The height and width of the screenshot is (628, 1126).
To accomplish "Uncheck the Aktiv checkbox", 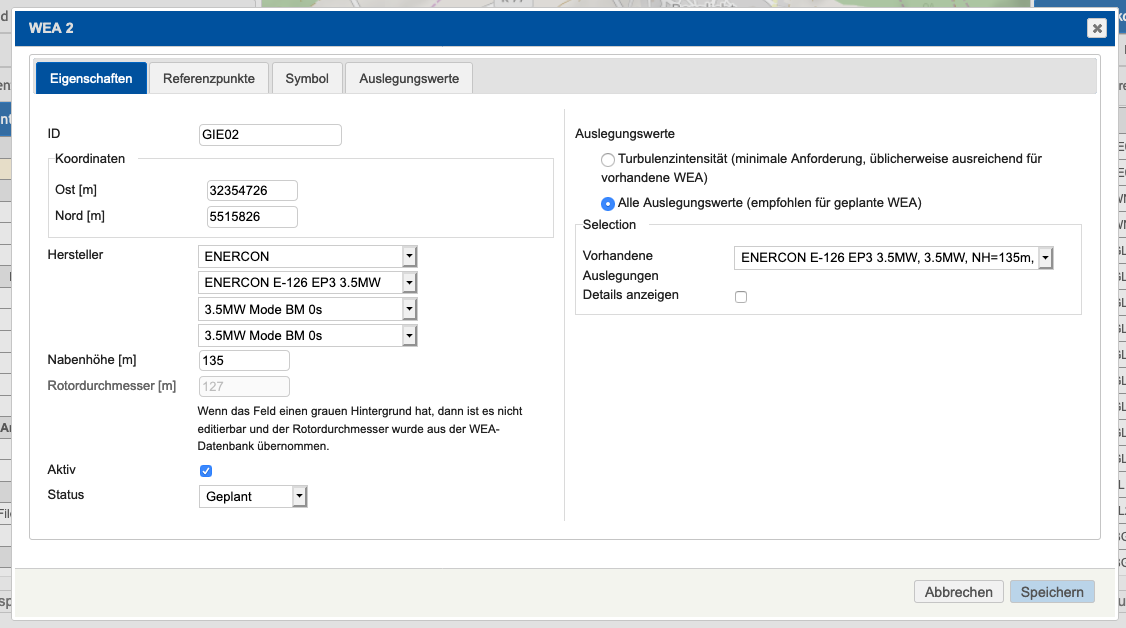I will [205, 470].
